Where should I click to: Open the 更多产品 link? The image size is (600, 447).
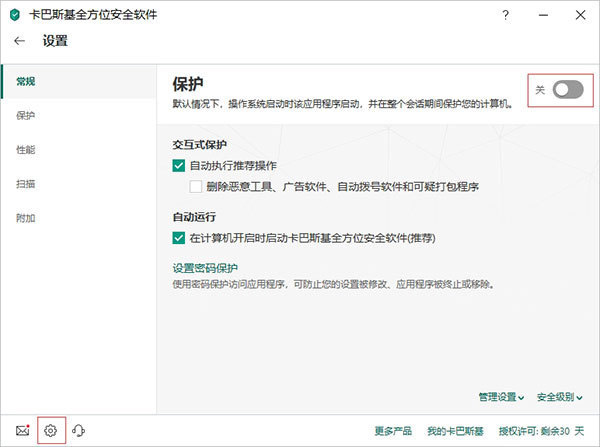point(393,431)
